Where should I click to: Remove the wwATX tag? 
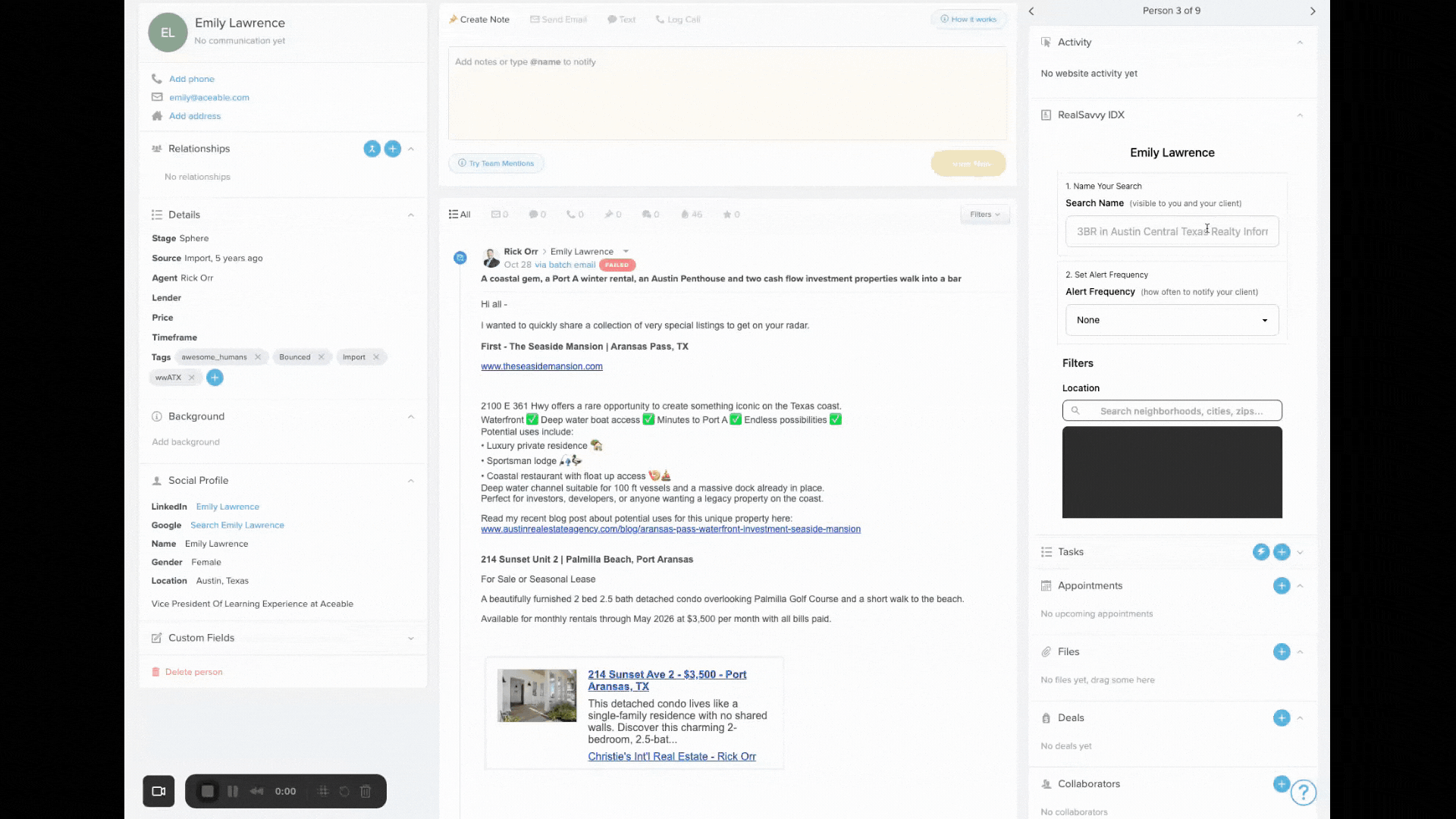[191, 377]
